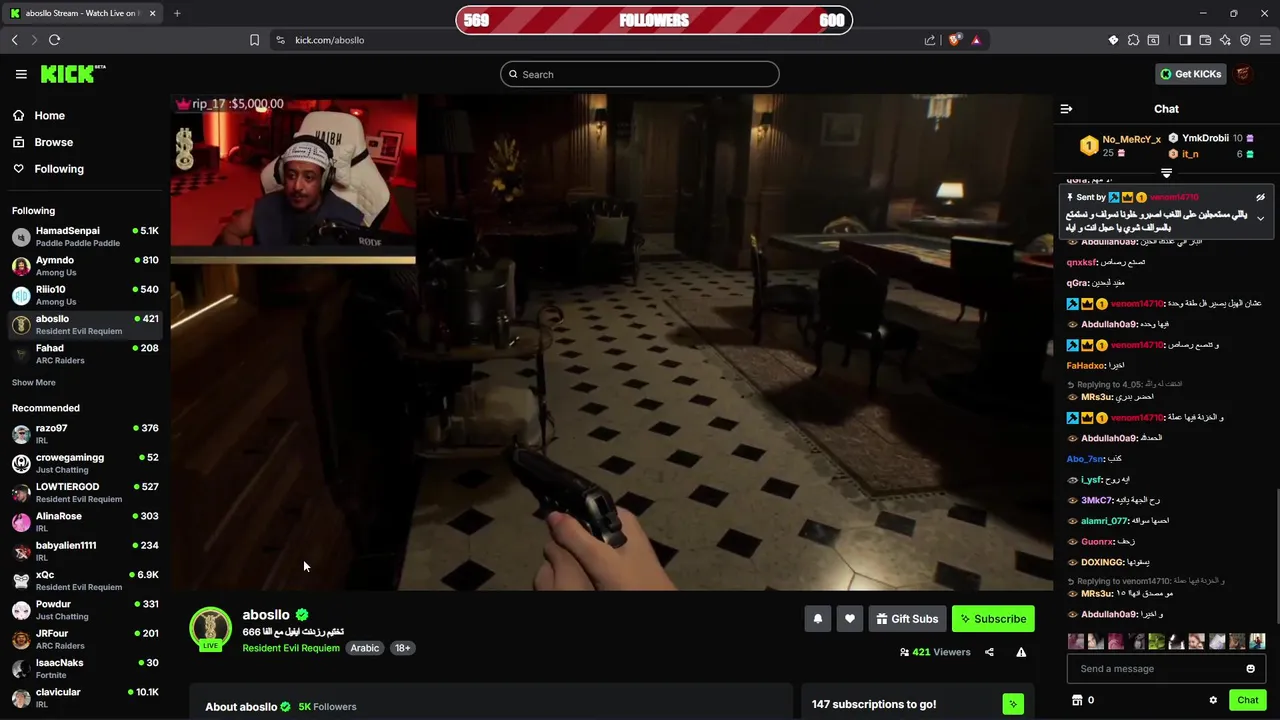The width and height of the screenshot is (1280, 720).
Task: Open the Brave Rewards triangle icon
Action: (x=976, y=40)
